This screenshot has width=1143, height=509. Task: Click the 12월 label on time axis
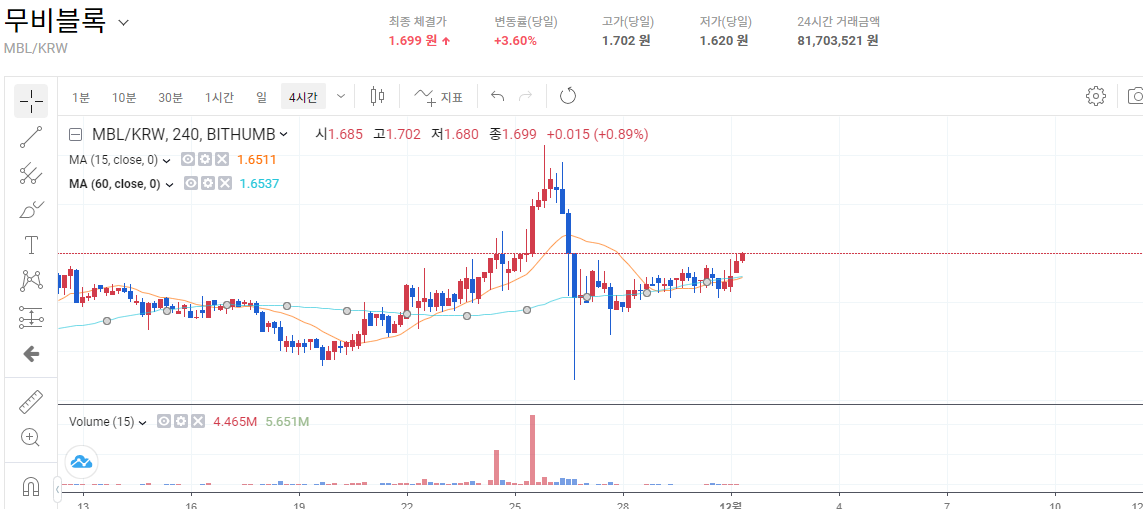click(731, 504)
